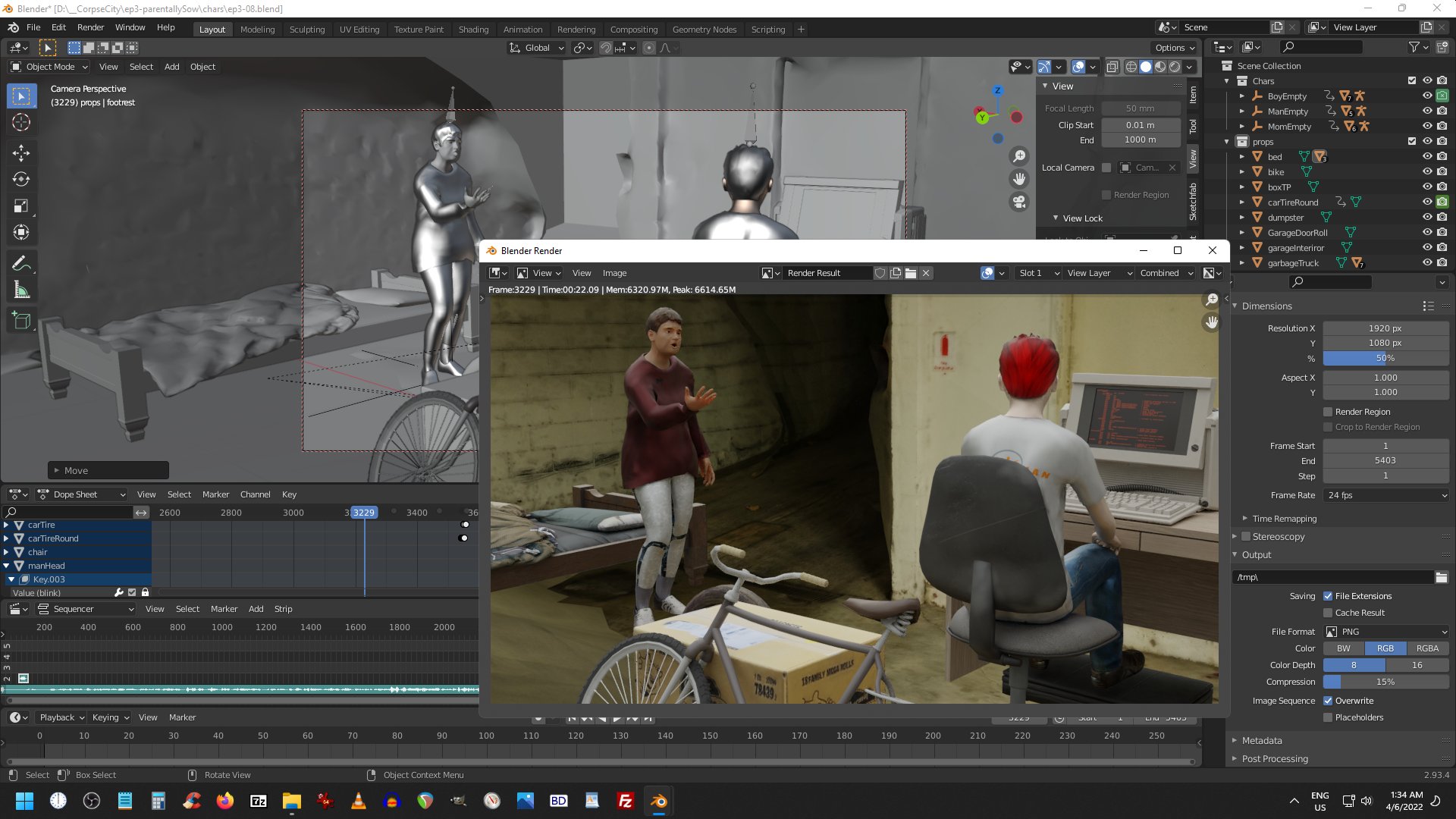Open the Image menu in Blender Render window
1456x819 pixels.
[614, 273]
